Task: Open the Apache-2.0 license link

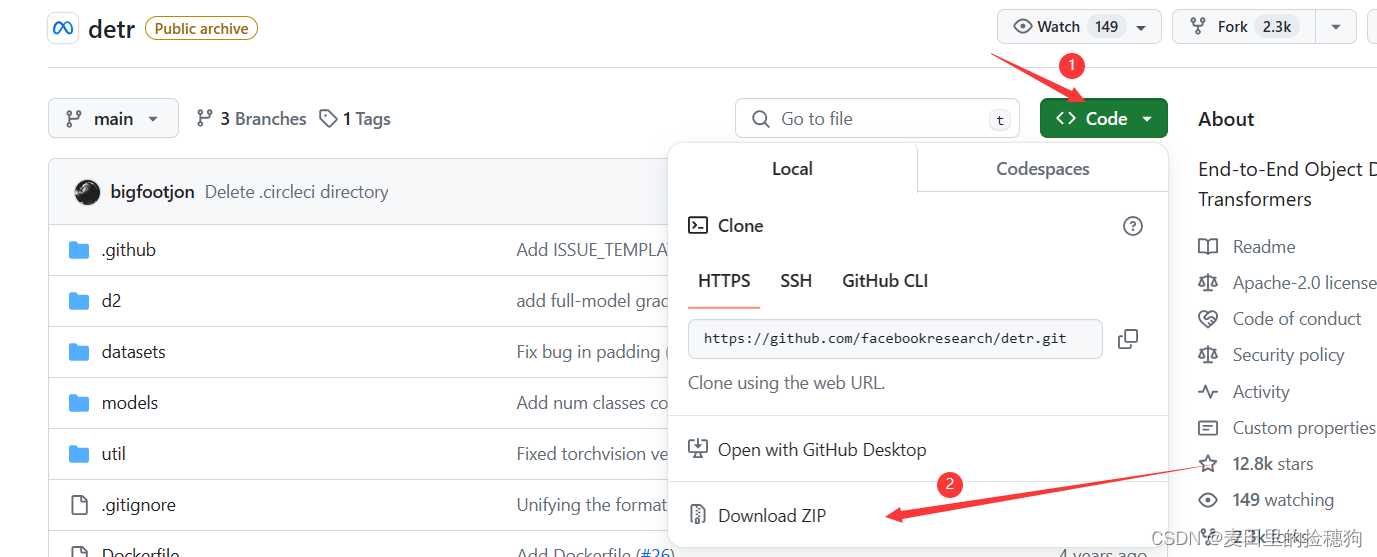Action: pyautogui.click(x=1304, y=283)
